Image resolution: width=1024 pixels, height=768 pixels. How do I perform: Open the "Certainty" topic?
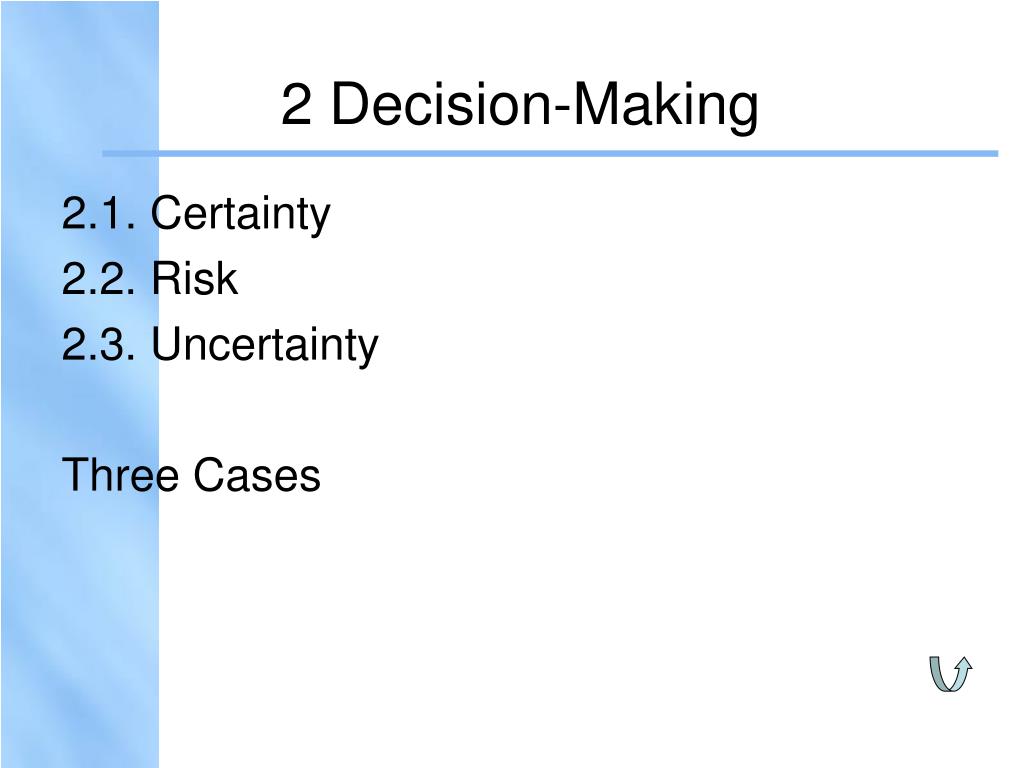241,214
